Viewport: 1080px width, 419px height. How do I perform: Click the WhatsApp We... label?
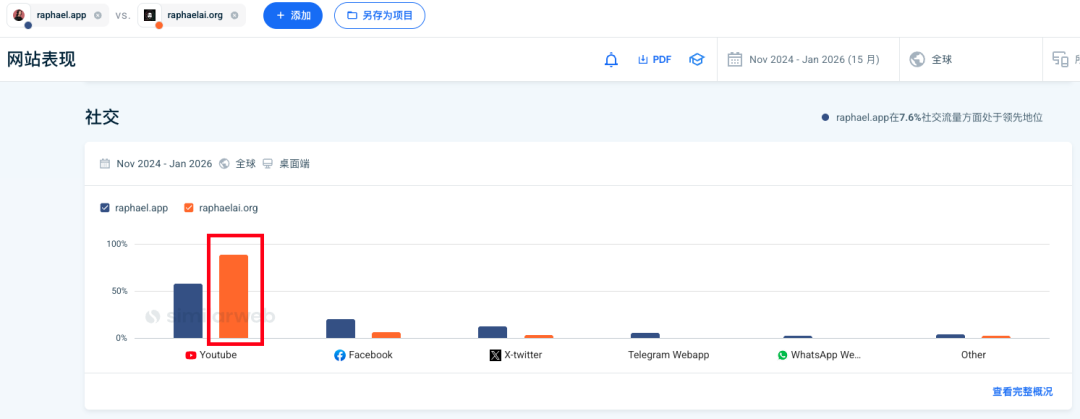pos(826,355)
